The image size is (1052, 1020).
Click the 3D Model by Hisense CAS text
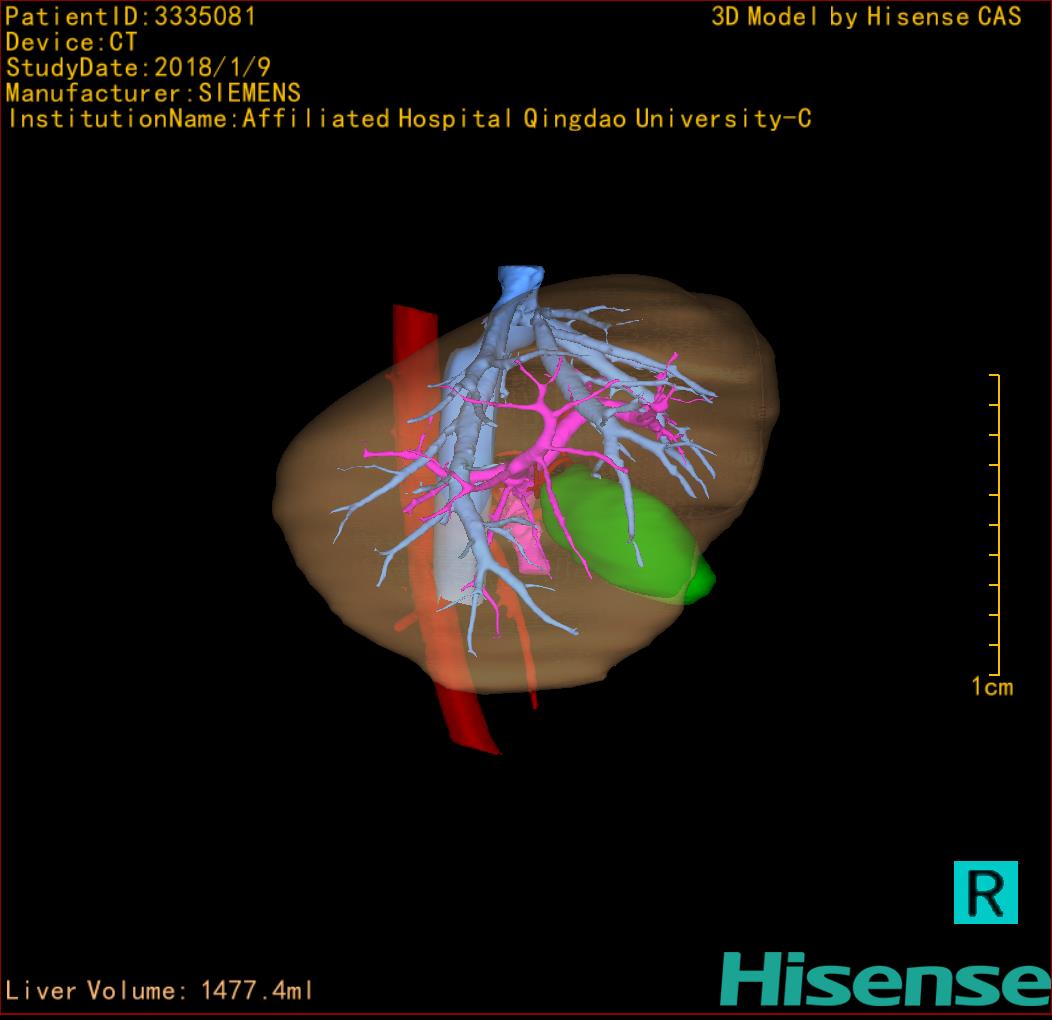(x=866, y=16)
